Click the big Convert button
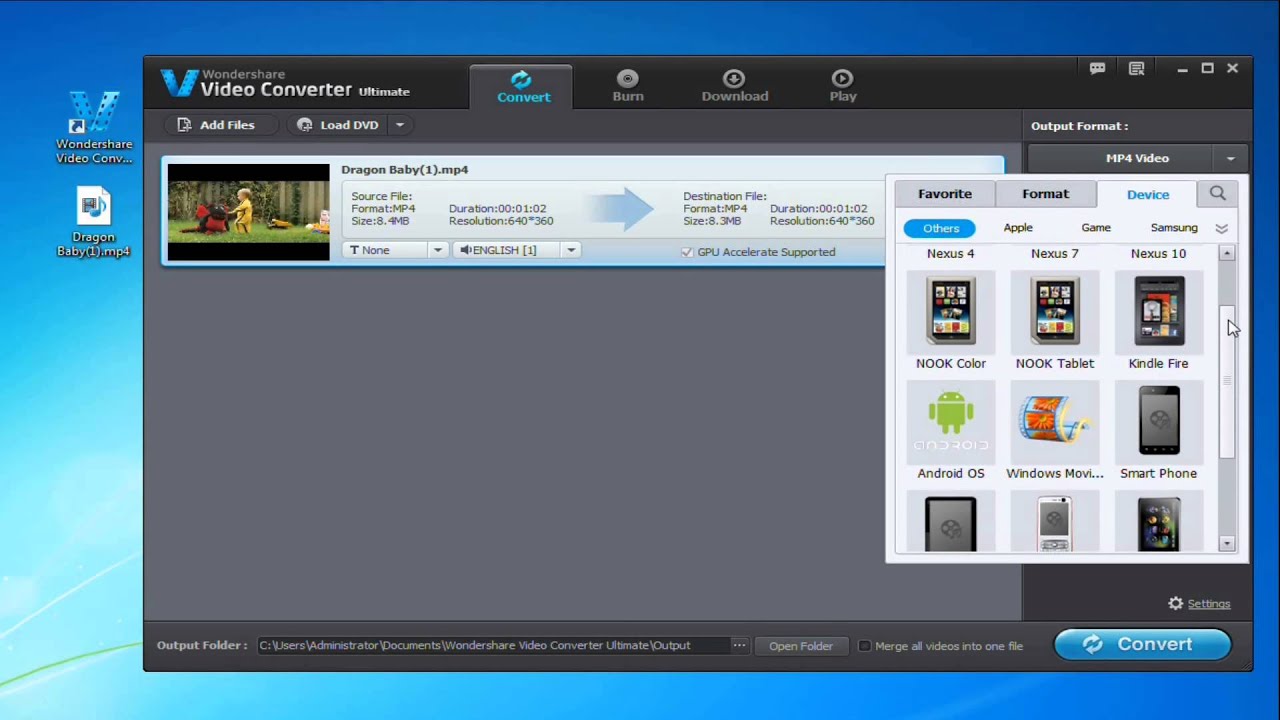1280x720 pixels. pyautogui.click(x=1143, y=645)
